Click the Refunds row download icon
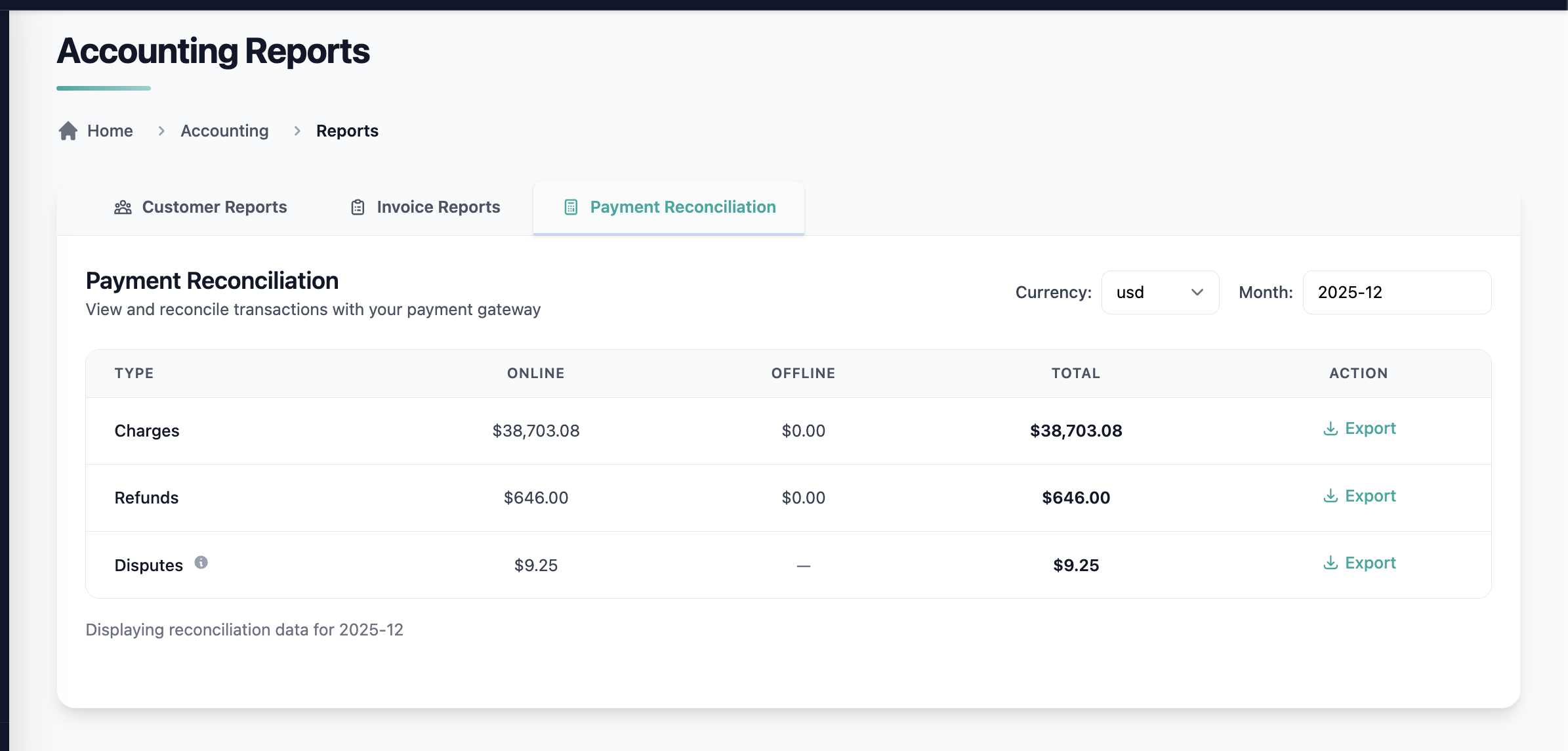 coord(1331,496)
